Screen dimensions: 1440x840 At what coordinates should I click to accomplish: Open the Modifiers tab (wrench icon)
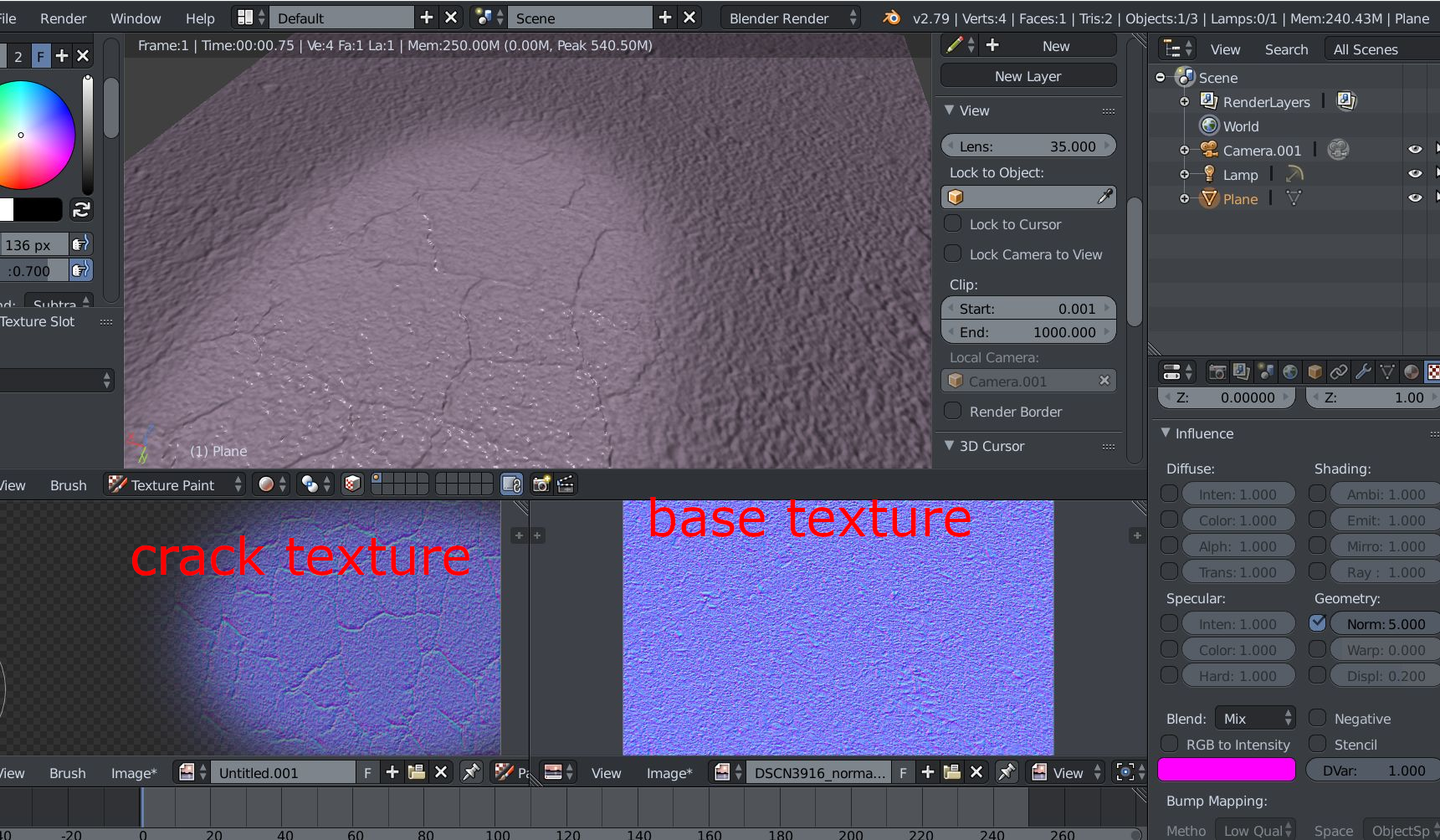coord(1363,372)
